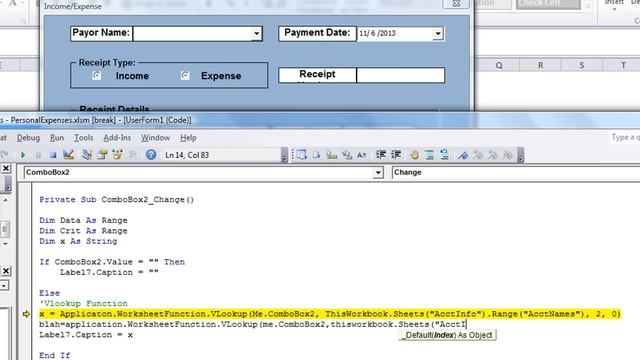640x360 pixels.
Task: Reset the running code with the stop icon
Action: click(53, 155)
